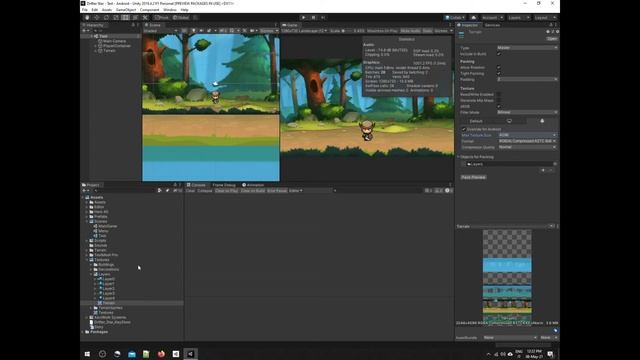This screenshot has width=640, height=360.
Task: Click the Pivot toggle button
Action: click(161, 18)
